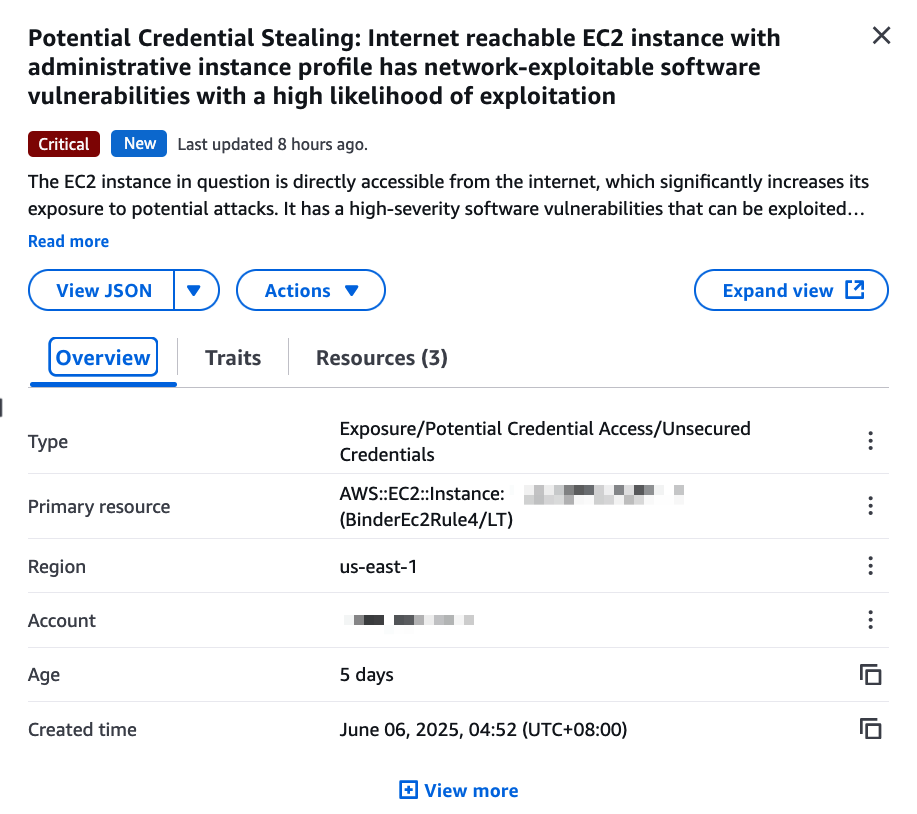
Task: Open the View JSON dropdown arrow
Action: [195, 290]
